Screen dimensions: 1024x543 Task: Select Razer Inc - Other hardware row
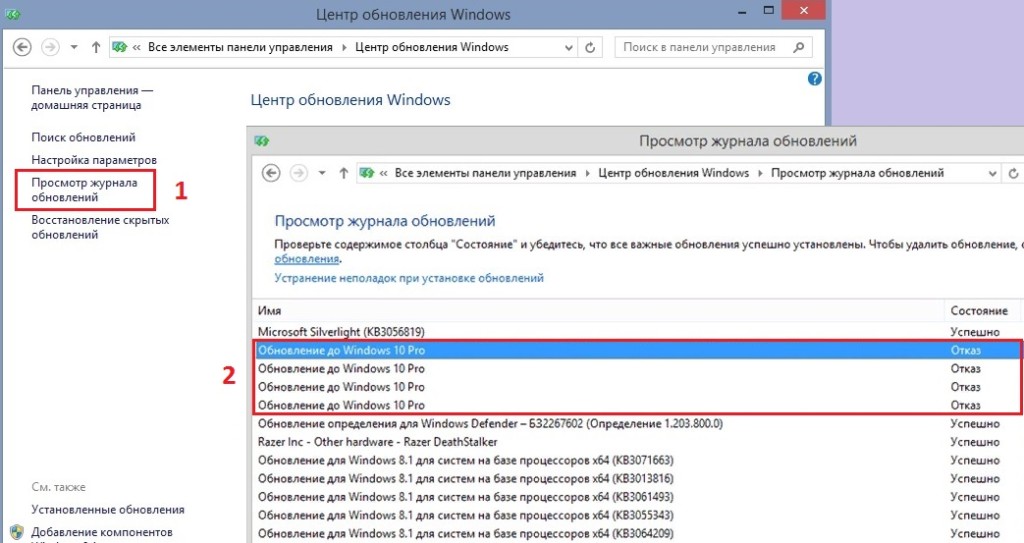point(638,442)
